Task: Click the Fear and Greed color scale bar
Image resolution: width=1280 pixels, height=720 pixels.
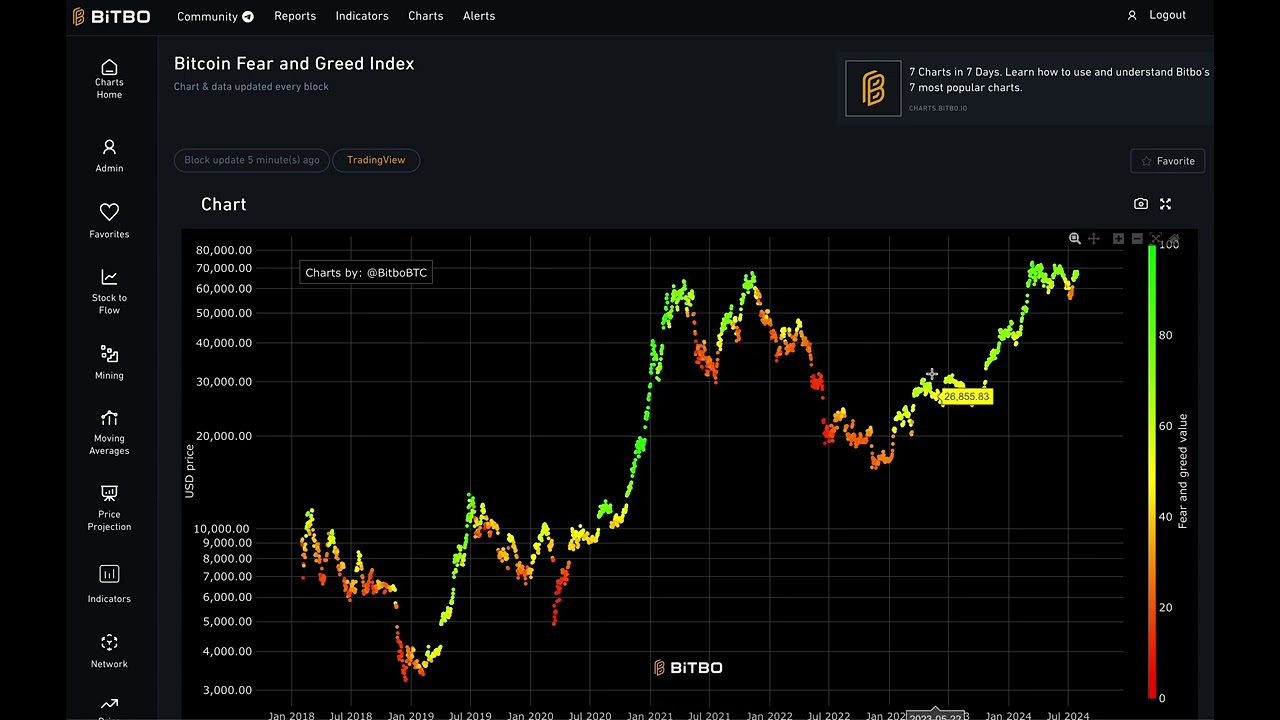Action: coord(1152,471)
